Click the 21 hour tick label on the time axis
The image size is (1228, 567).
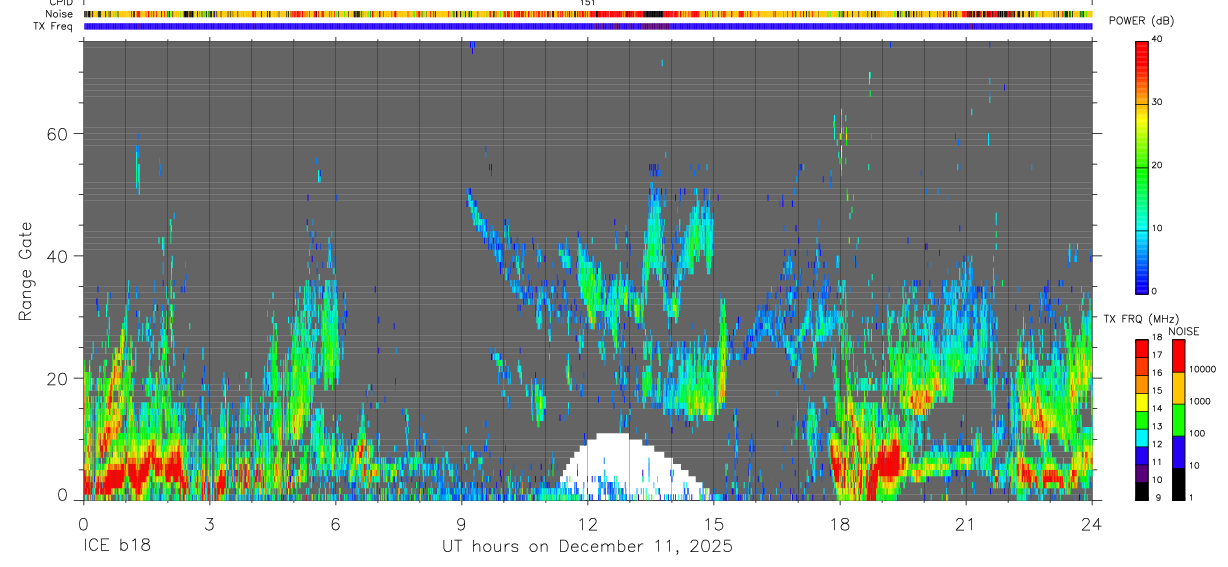966,524
